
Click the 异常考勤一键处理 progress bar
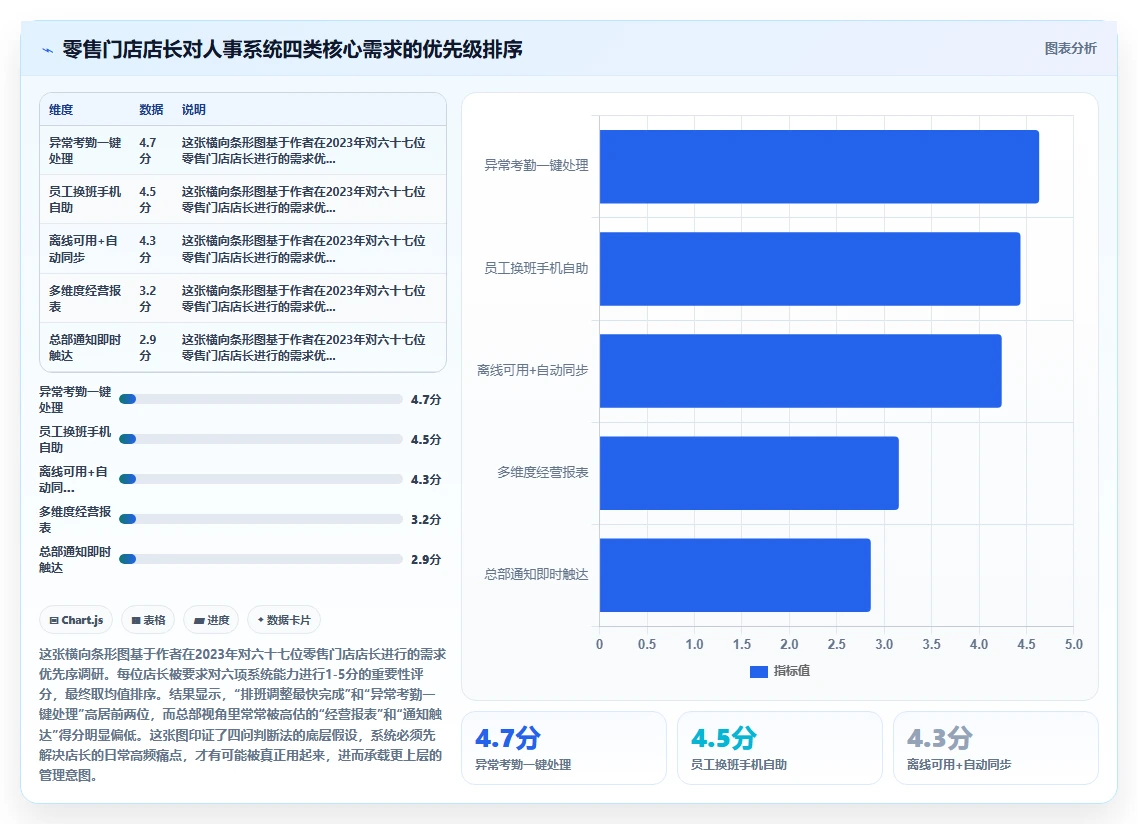click(261, 399)
